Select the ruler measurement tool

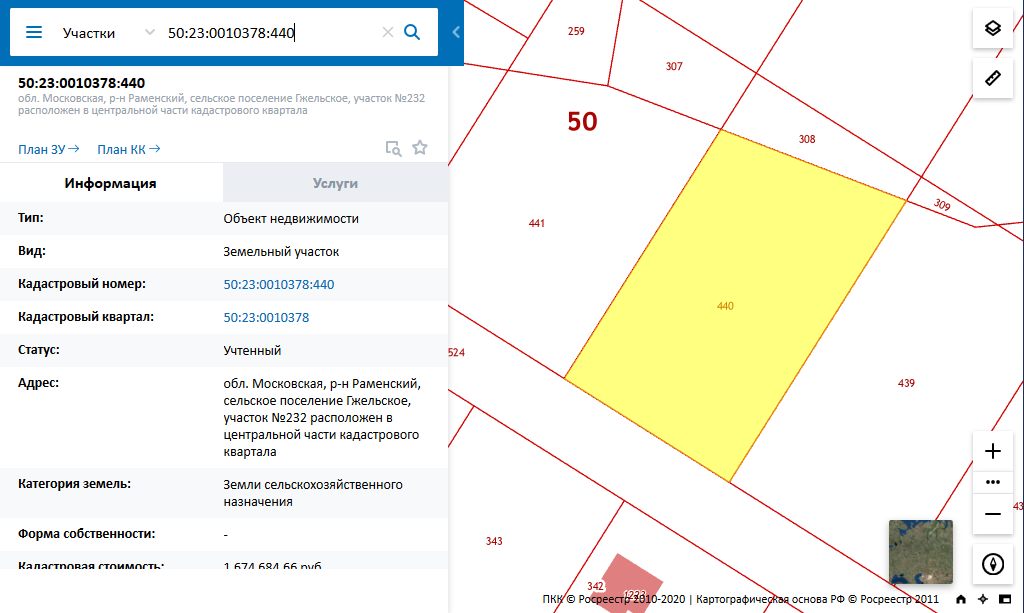pos(992,78)
